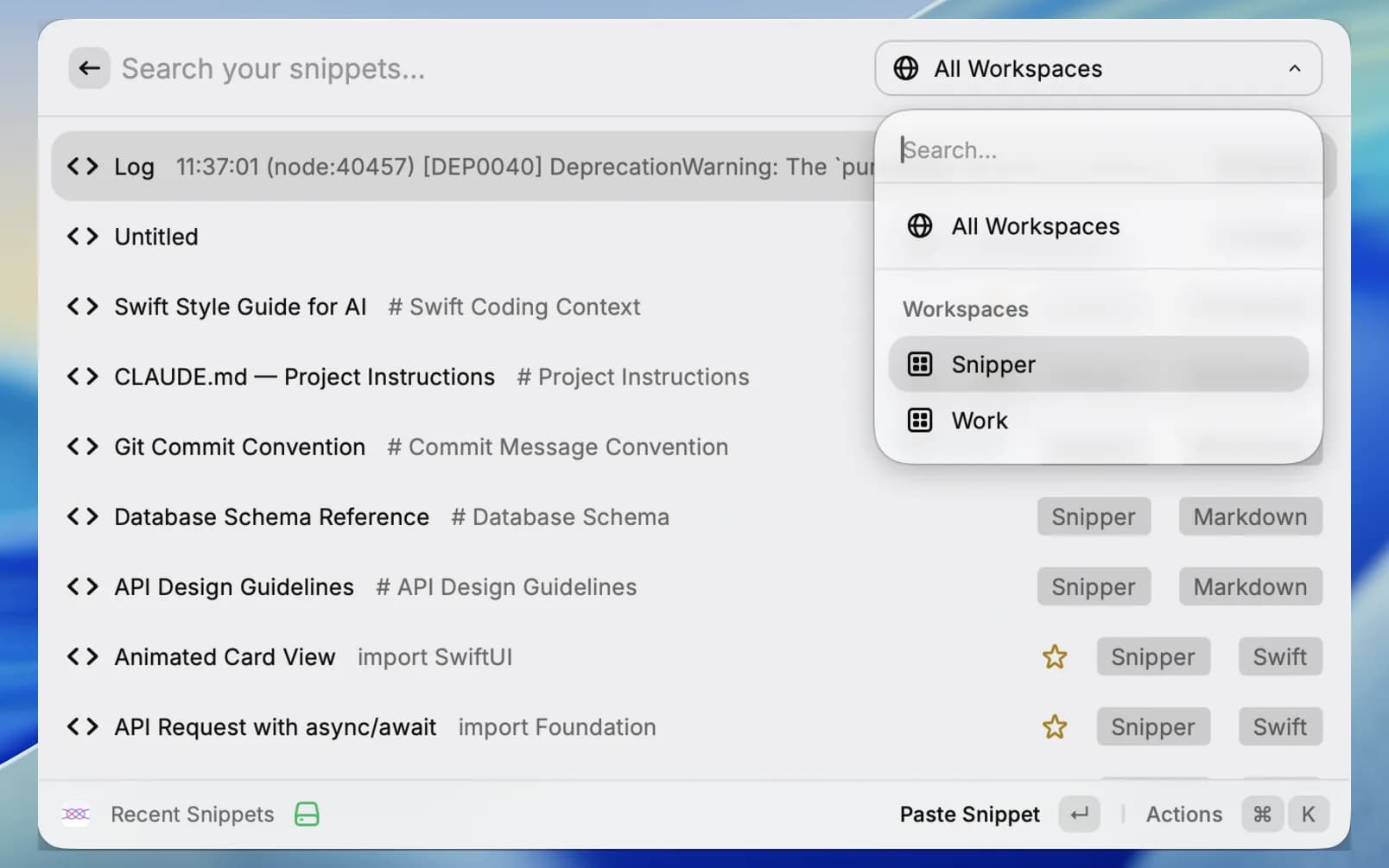The height and width of the screenshot is (868, 1389).
Task: Click code icon of Animated Card View
Action: [83, 656]
